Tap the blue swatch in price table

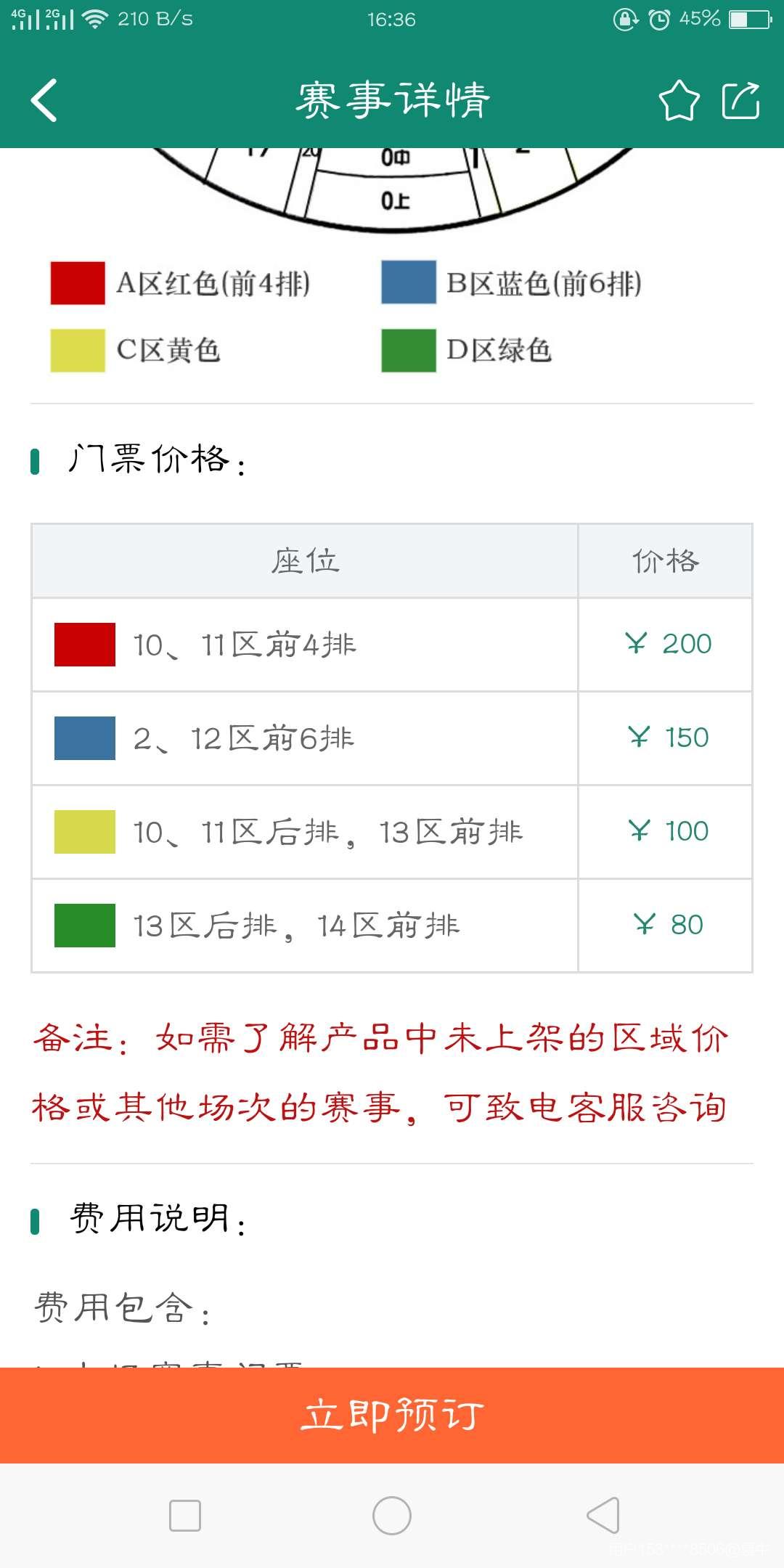(x=85, y=738)
